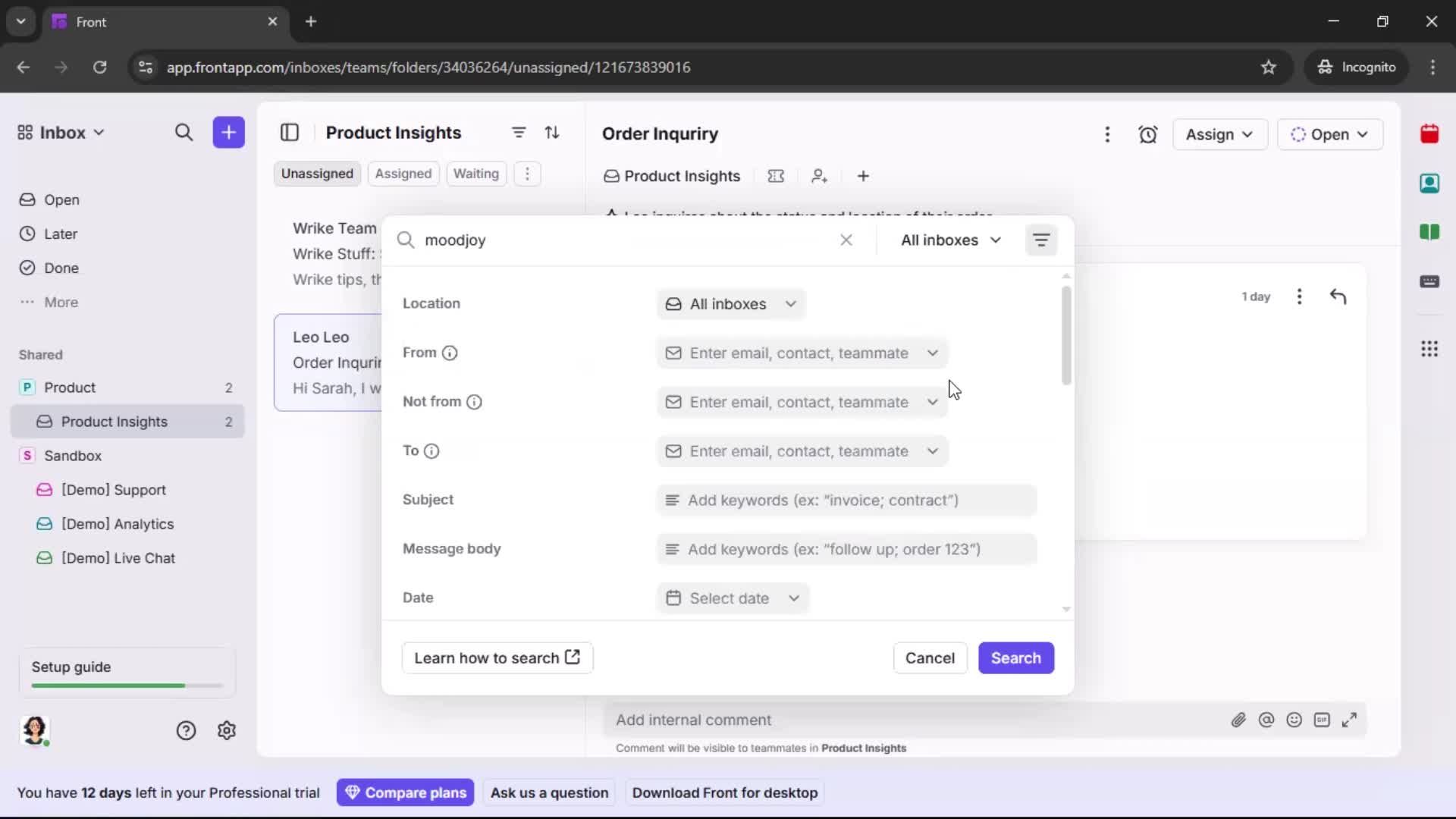
Task: Click the Learn how to search link
Action: 497,657
